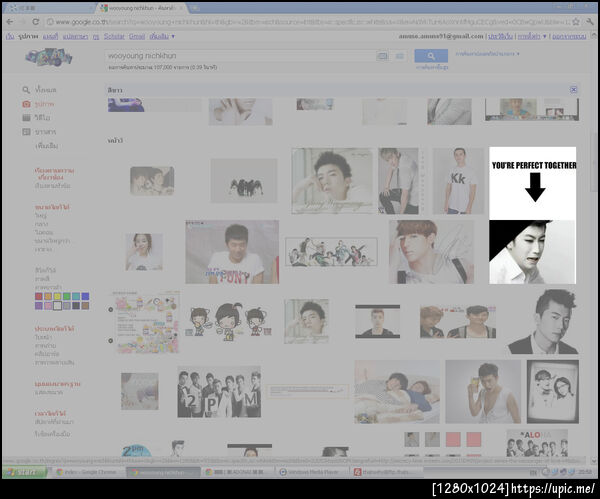Open the colorful group illustration banner thumbnail
The width and height of the screenshot is (600, 499).
pos(331,252)
